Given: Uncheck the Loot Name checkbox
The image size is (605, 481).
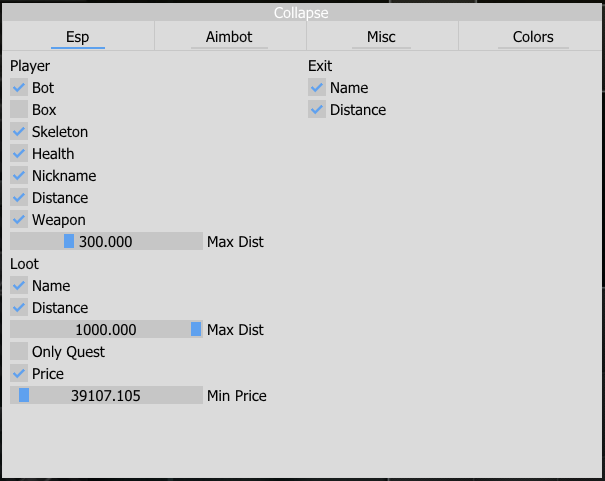Looking at the screenshot, I should pyautogui.click(x=19, y=286).
